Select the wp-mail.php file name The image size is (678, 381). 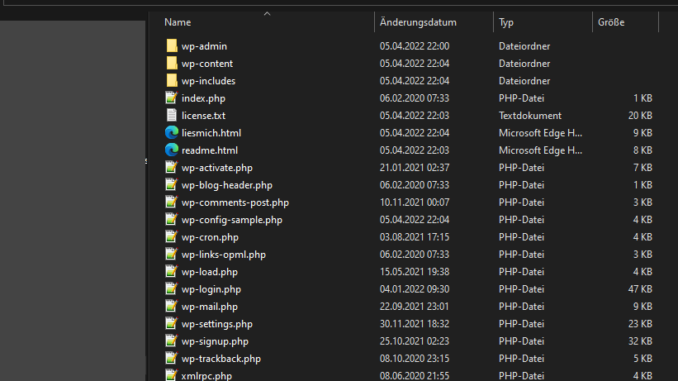tap(210, 307)
